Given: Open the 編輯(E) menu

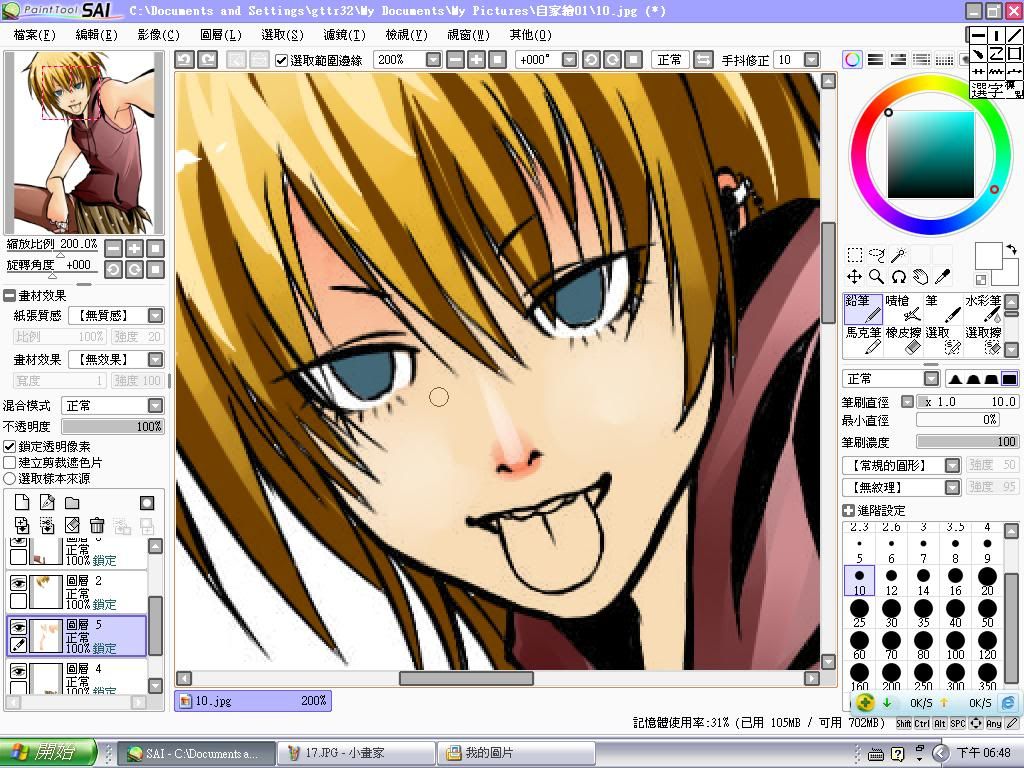Looking at the screenshot, I should click(97, 35).
